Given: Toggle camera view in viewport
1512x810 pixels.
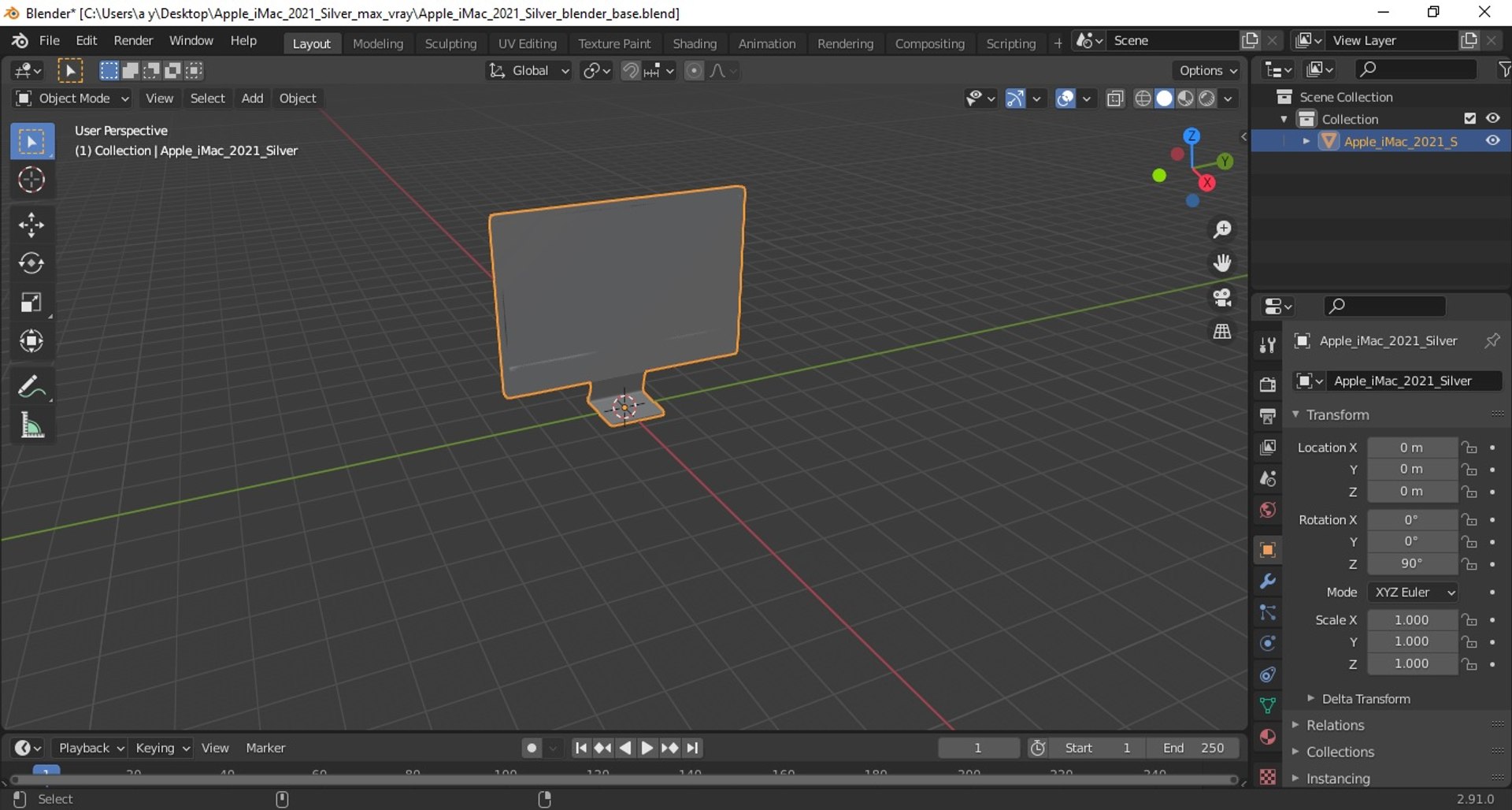Looking at the screenshot, I should pos(1222,297).
